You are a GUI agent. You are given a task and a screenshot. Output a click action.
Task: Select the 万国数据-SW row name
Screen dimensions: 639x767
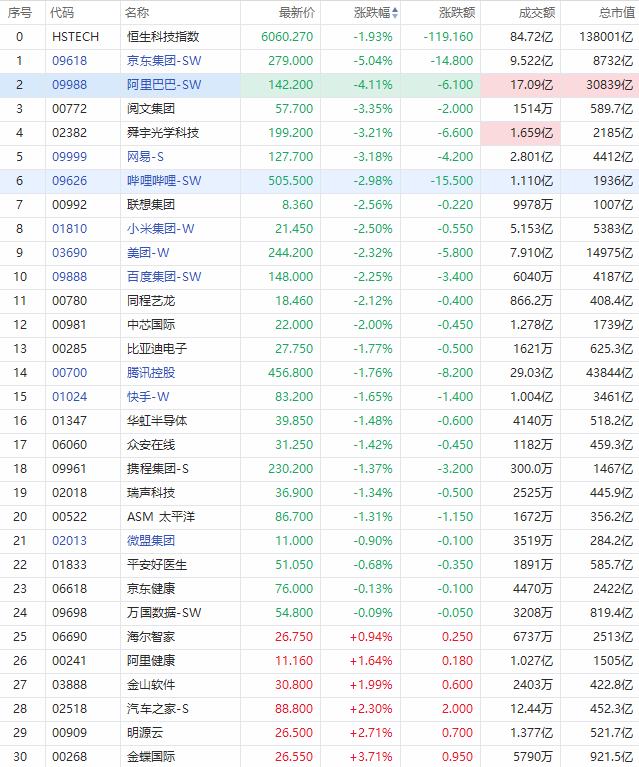(164, 612)
